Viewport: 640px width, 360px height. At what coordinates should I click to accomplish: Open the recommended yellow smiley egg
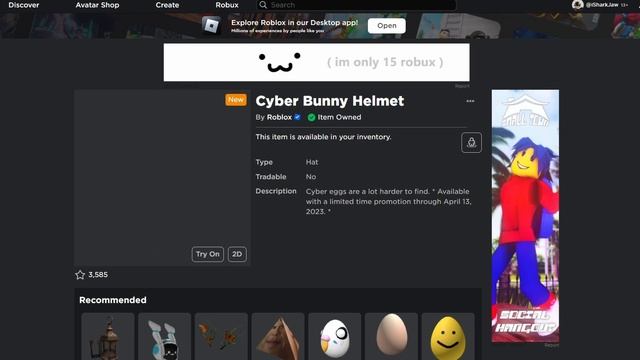point(448,337)
